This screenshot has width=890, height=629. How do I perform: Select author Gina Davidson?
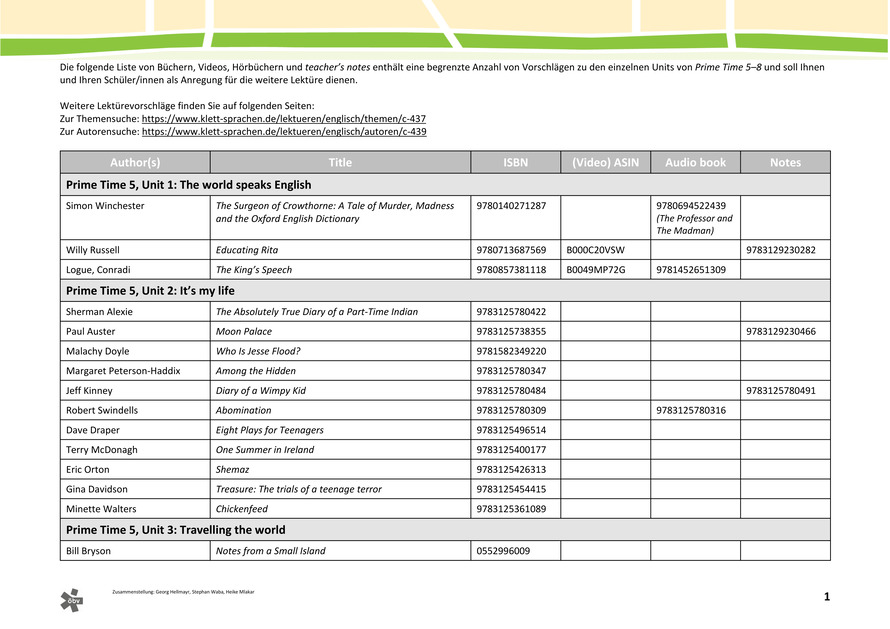(96, 489)
